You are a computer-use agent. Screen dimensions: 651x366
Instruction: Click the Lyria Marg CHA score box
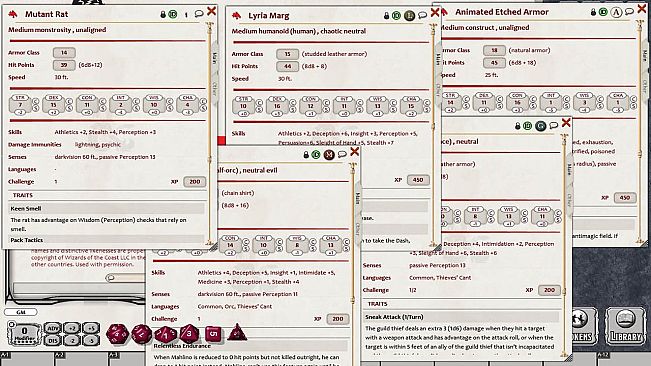pyautogui.click(x=411, y=106)
